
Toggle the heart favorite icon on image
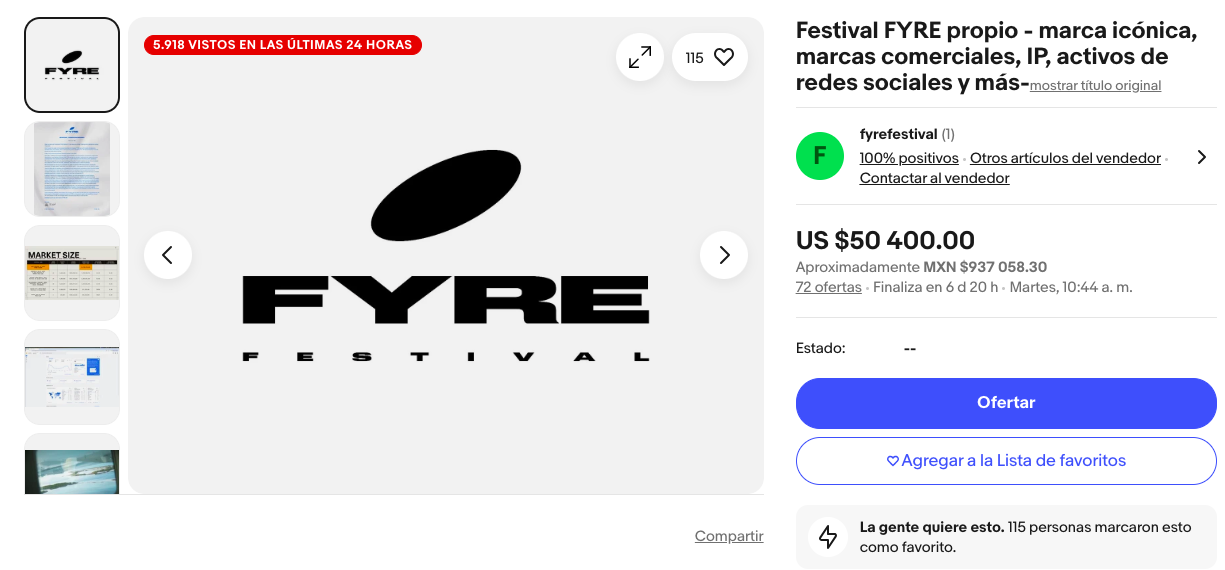click(x=724, y=57)
